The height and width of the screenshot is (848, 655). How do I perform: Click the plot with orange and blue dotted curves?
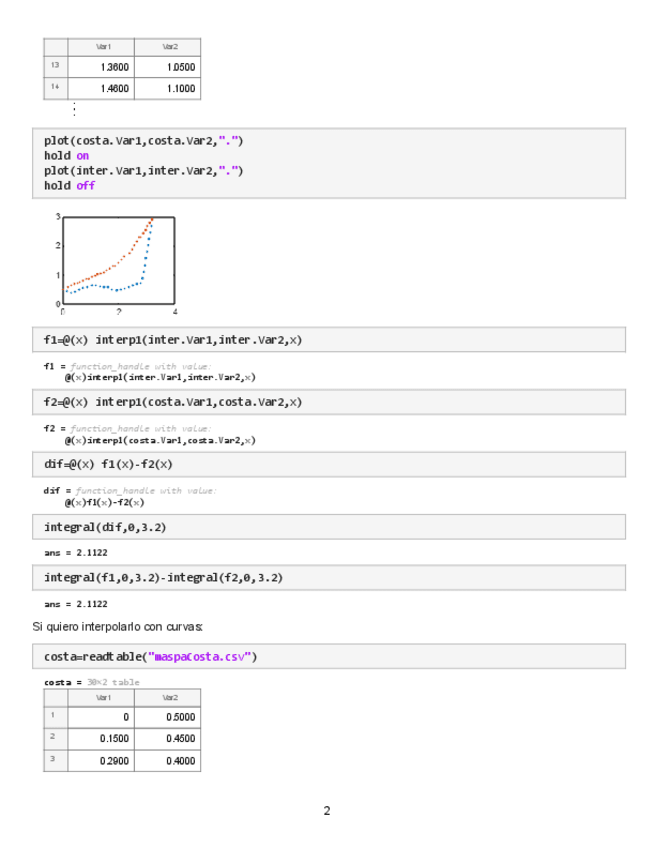118,259
